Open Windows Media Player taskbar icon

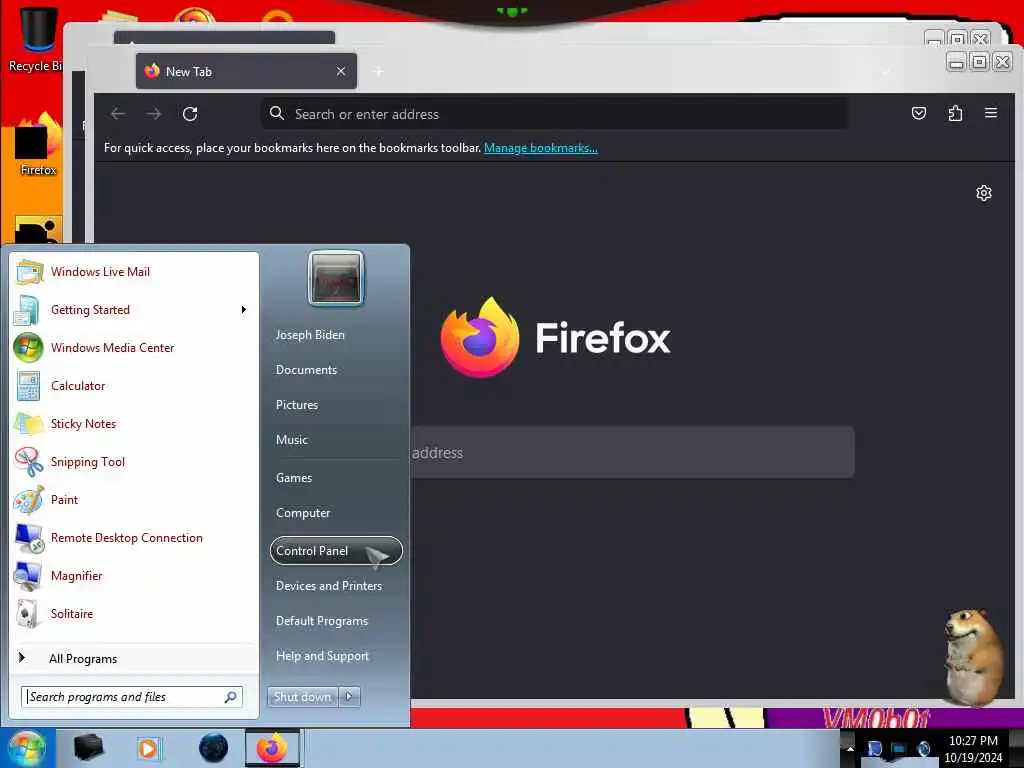(x=148, y=748)
